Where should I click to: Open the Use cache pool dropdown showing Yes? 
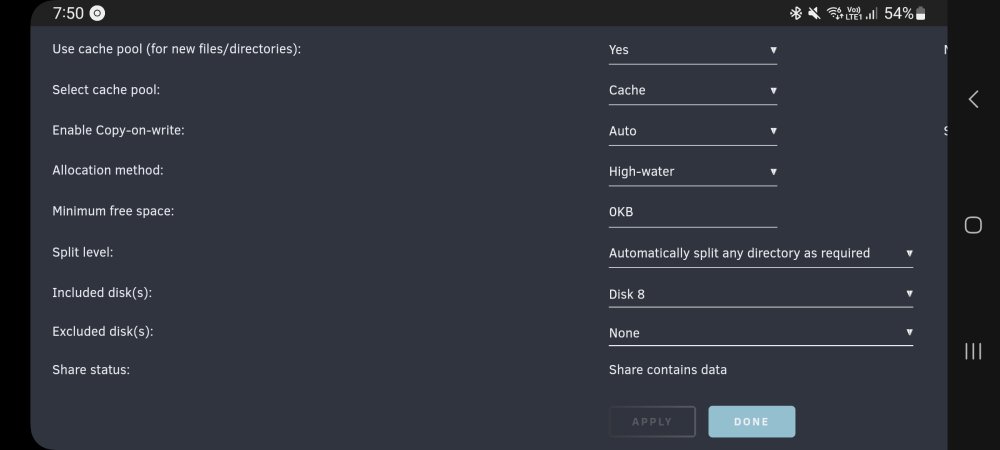click(x=693, y=50)
